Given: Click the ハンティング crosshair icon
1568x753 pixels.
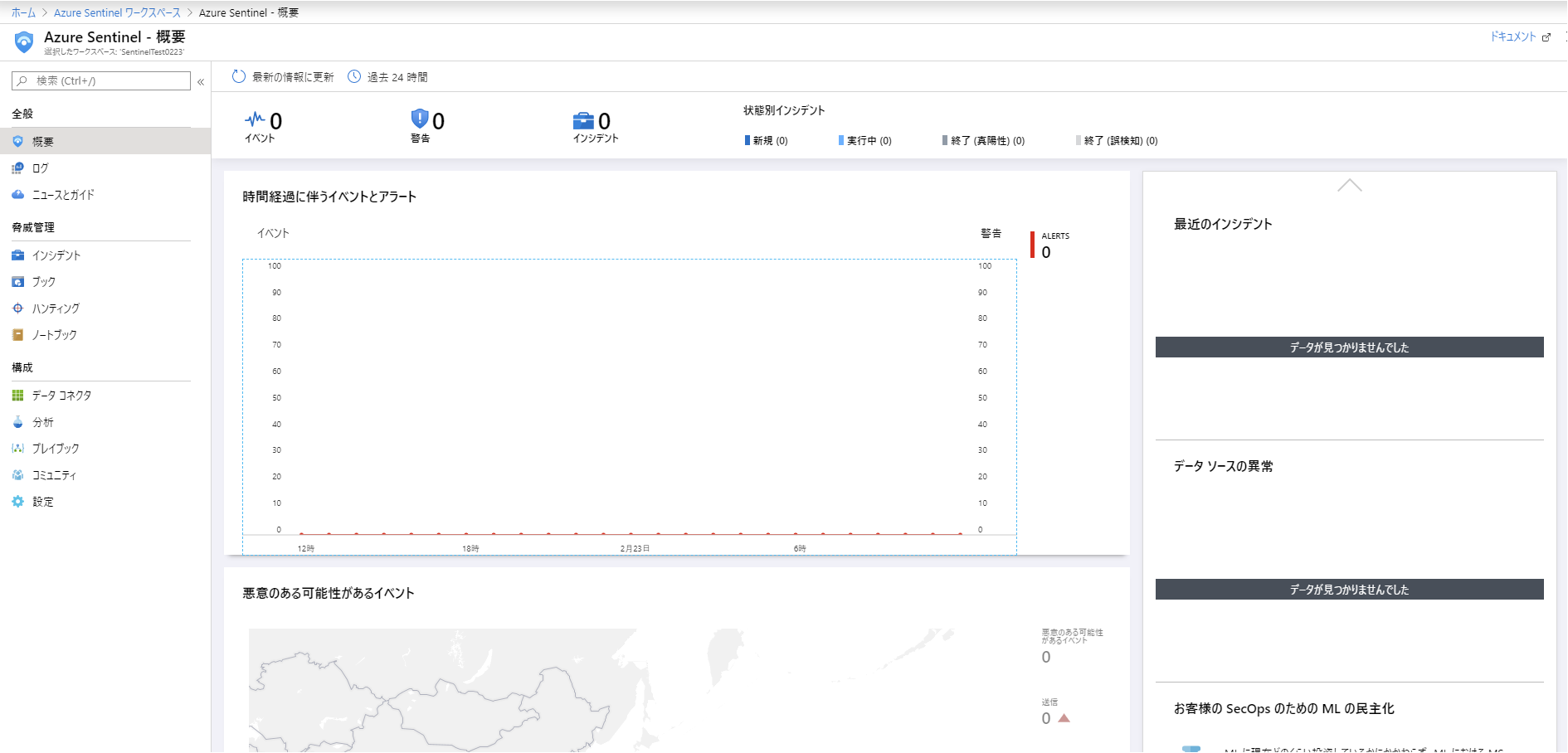Looking at the screenshot, I should [x=17, y=308].
